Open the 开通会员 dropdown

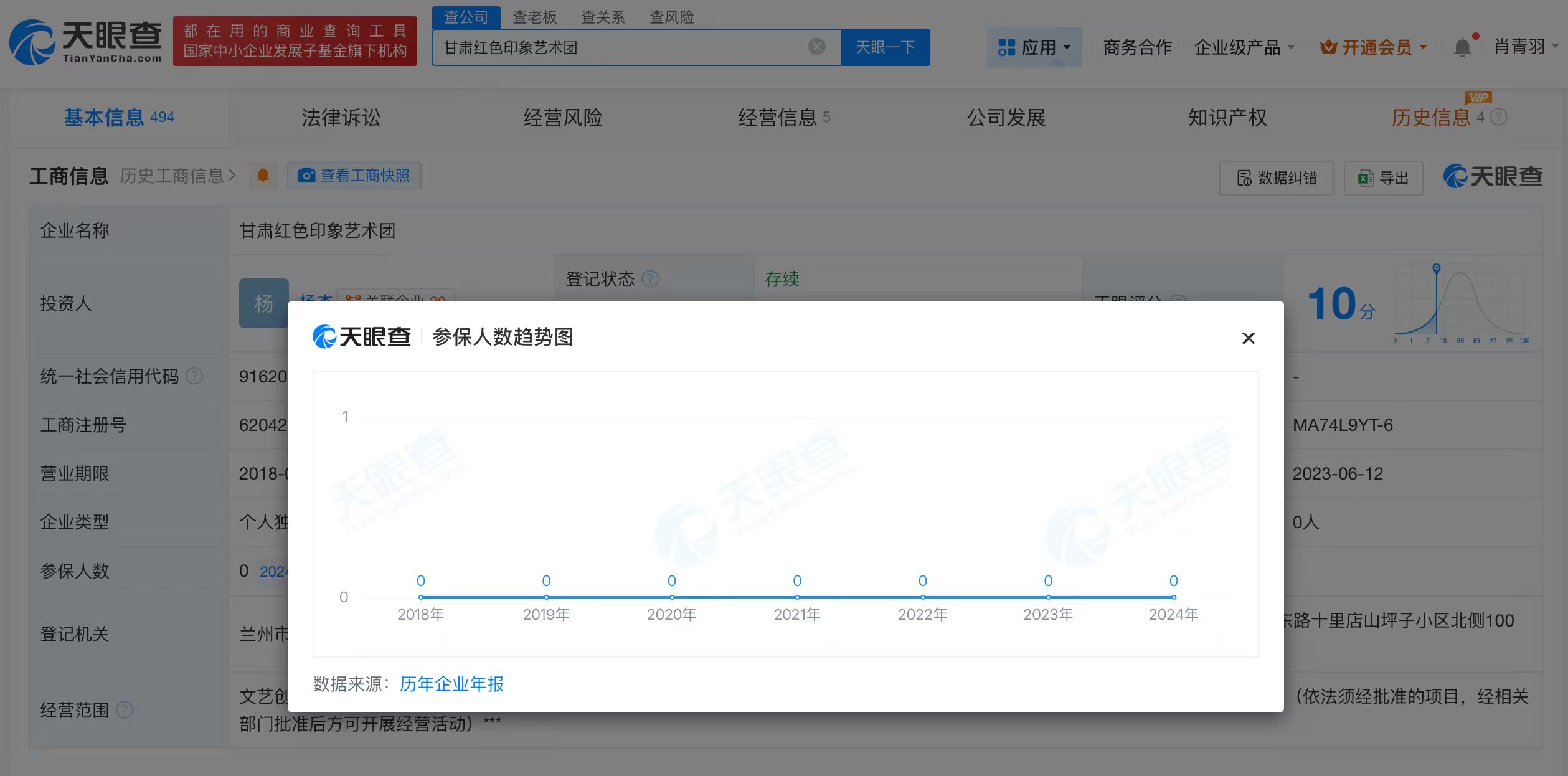1373,47
